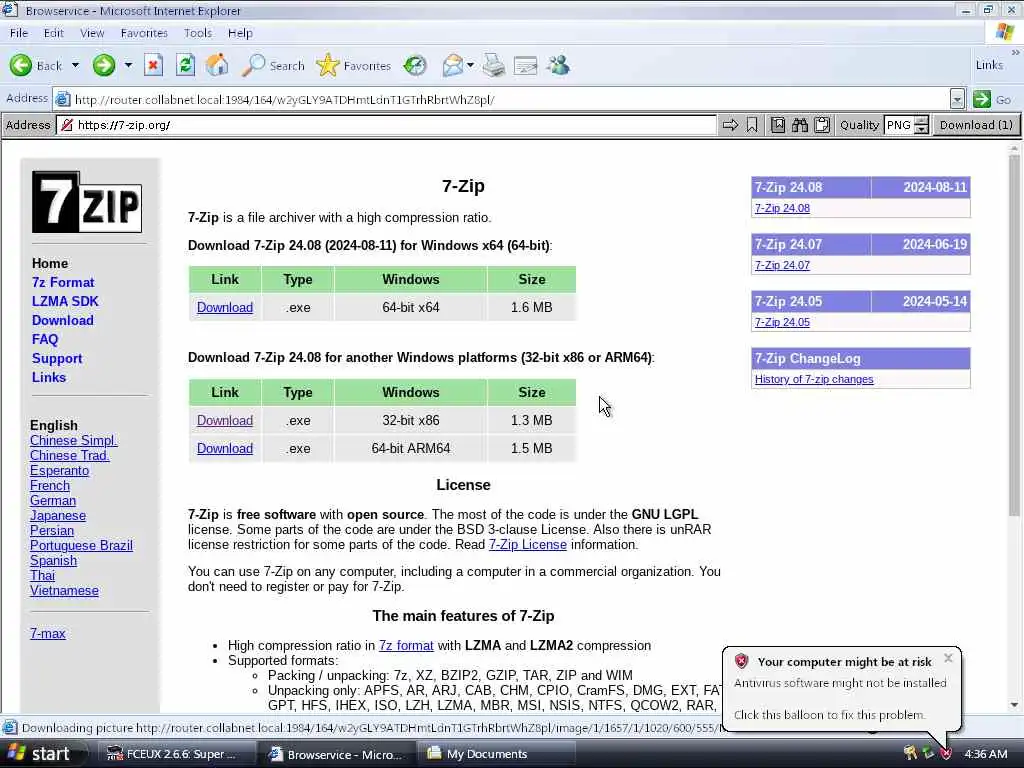Decrease Quality stepper down arrow
The height and width of the screenshot is (768, 1024).
pyautogui.click(x=921, y=129)
